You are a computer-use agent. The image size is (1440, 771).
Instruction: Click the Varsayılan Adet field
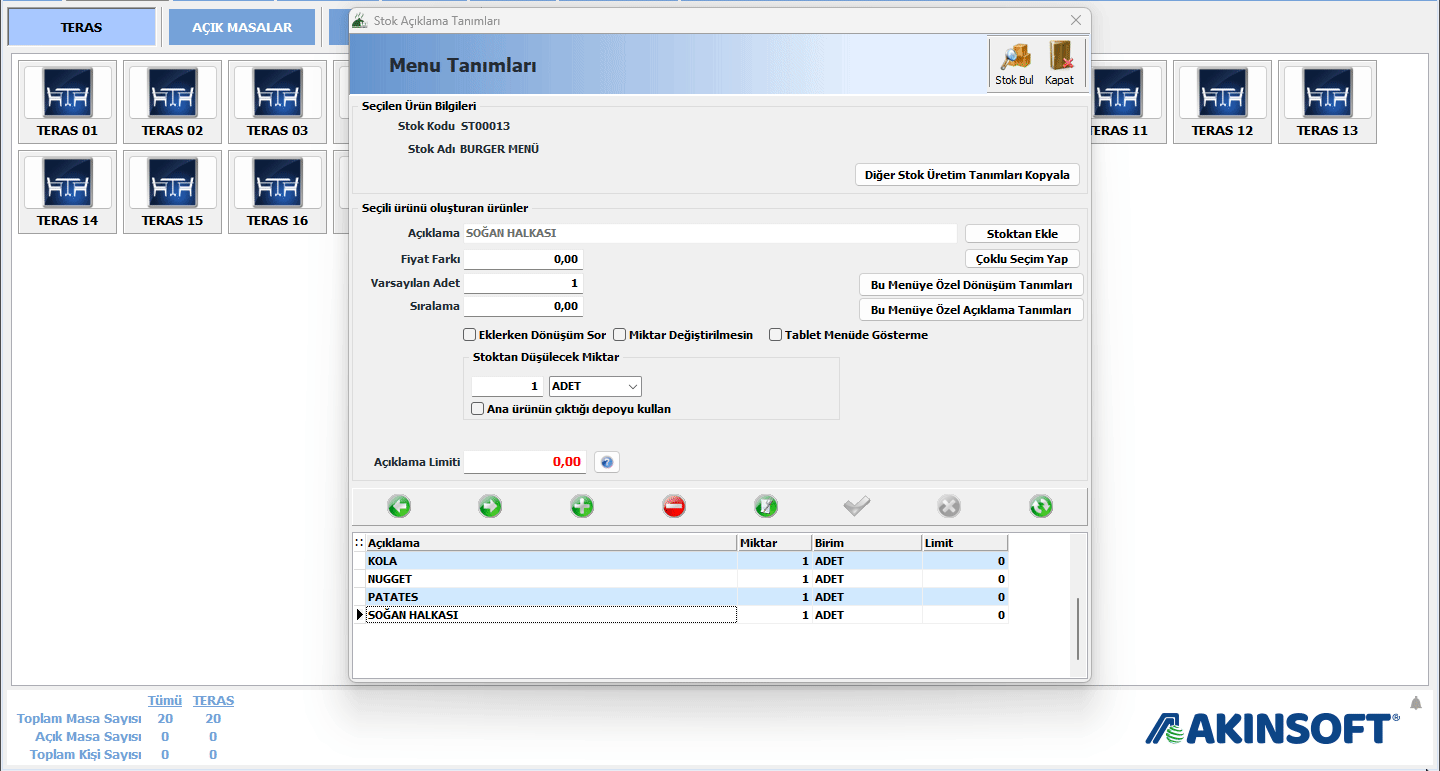click(x=523, y=283)
